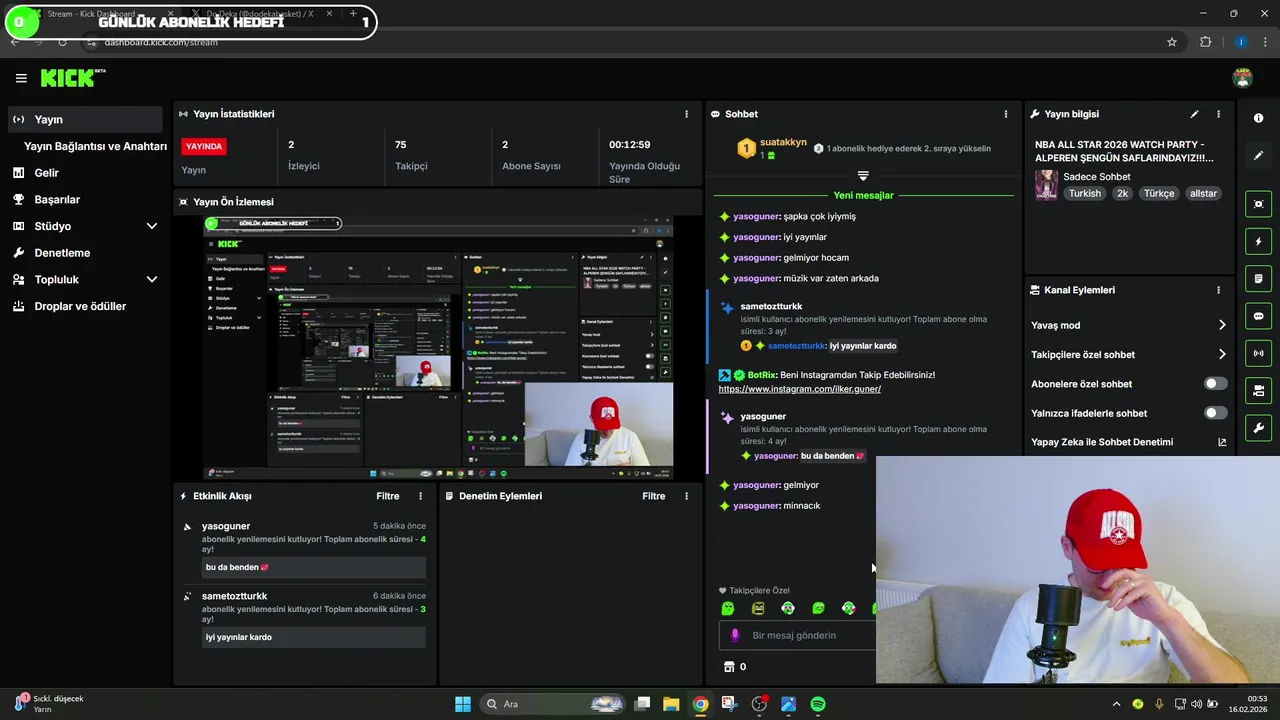Toggle the lightning activity feed icon in right sidebar
1280x720 pixels.
coord(1258,241)
